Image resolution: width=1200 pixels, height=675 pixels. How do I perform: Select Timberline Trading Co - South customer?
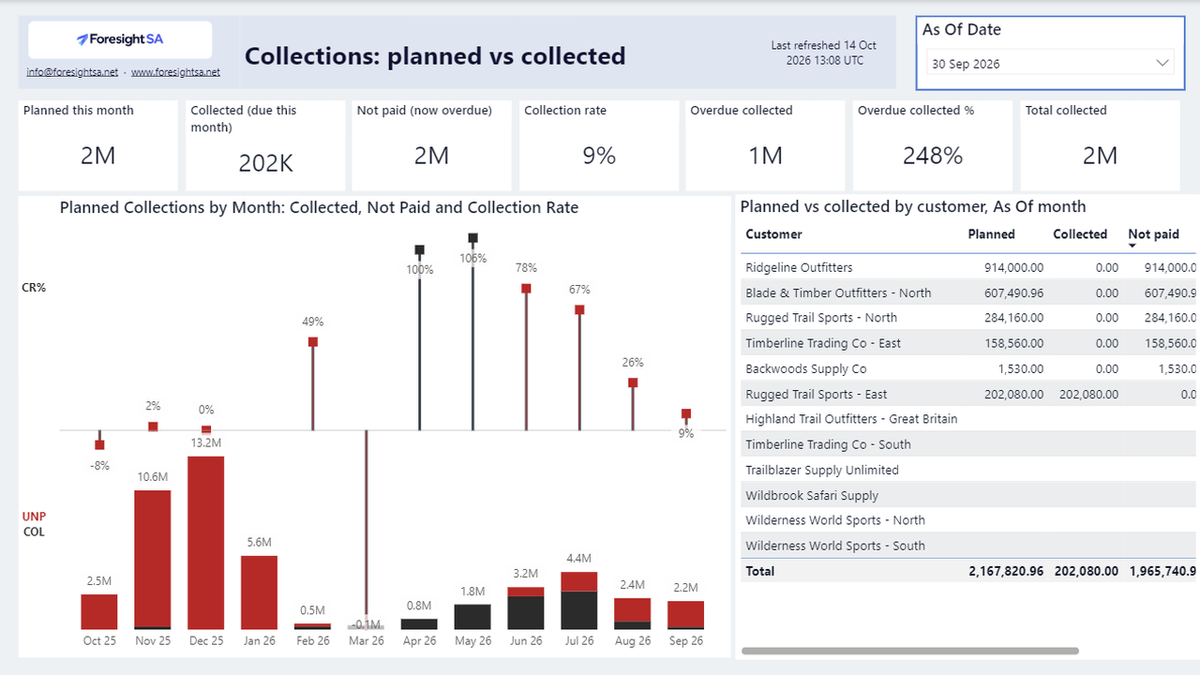coord(828,444)
